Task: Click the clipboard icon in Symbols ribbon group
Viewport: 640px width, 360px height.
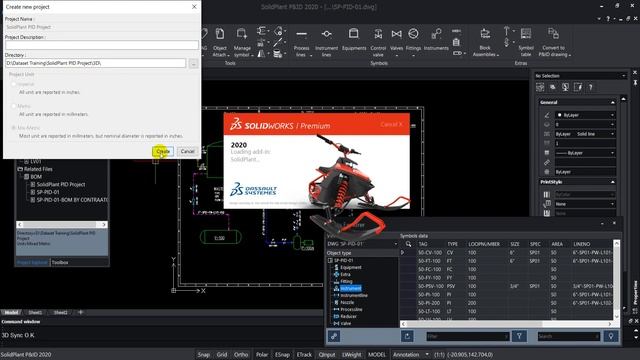Action: pyautogui.click(x=456, y=42)
